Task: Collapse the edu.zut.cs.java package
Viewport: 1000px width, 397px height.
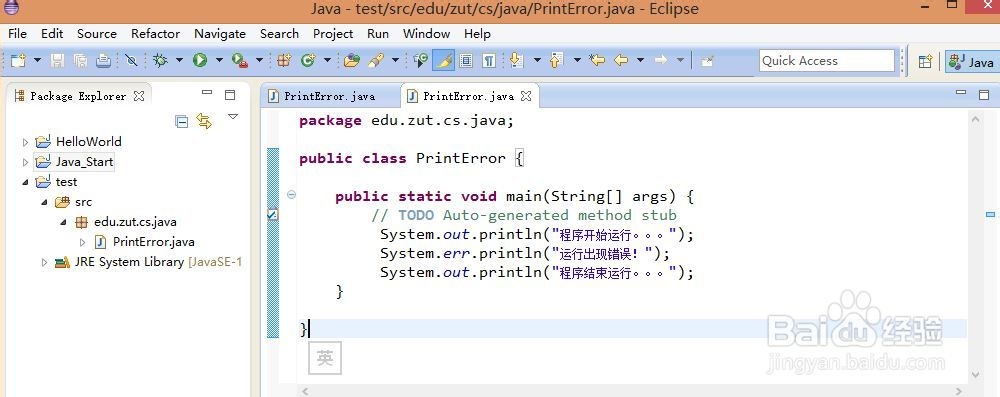Action: pos(64,222)
